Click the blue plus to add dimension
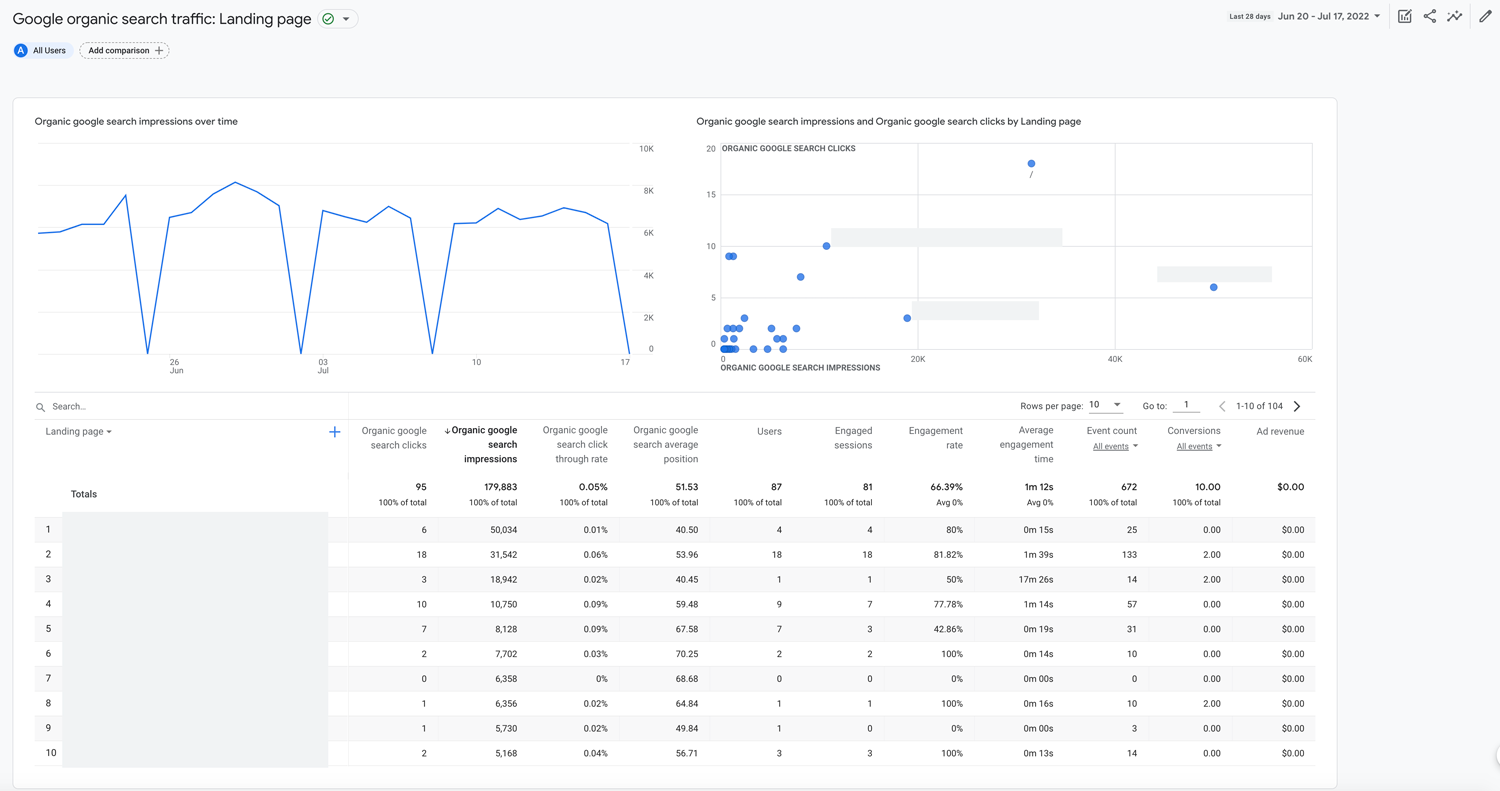Image resolution: width=1500 pixels, height=791 pixels. (334, 432)
